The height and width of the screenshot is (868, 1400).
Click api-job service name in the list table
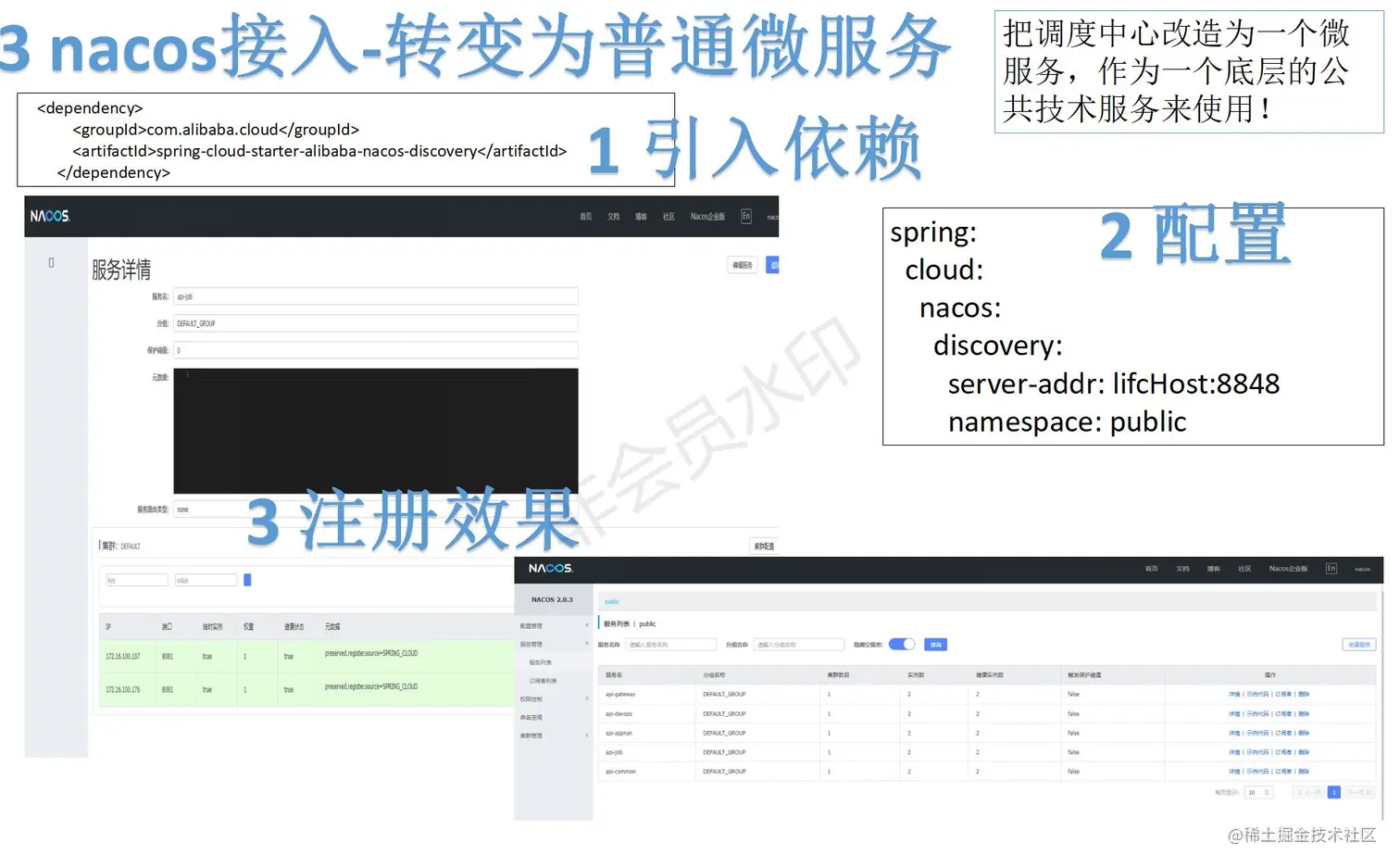(614, 752)
